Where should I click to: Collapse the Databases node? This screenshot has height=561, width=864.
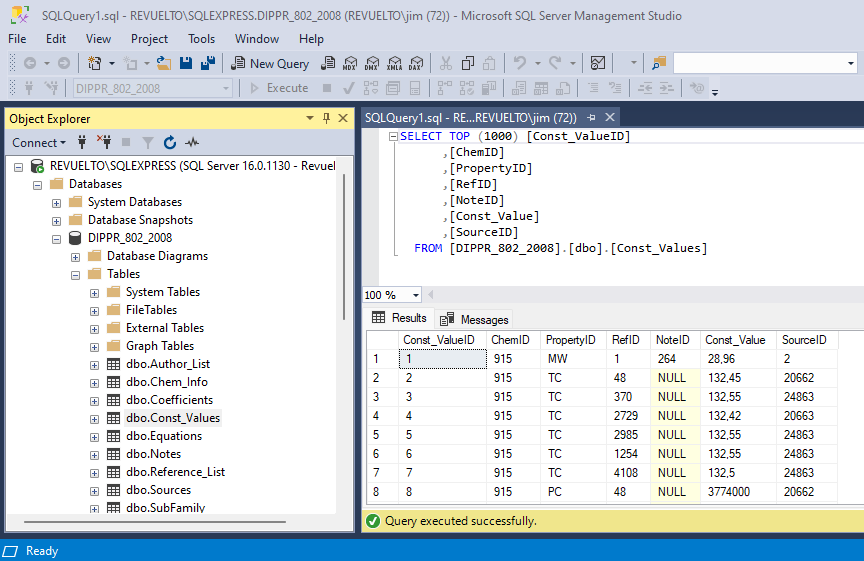tap(37, 185)
